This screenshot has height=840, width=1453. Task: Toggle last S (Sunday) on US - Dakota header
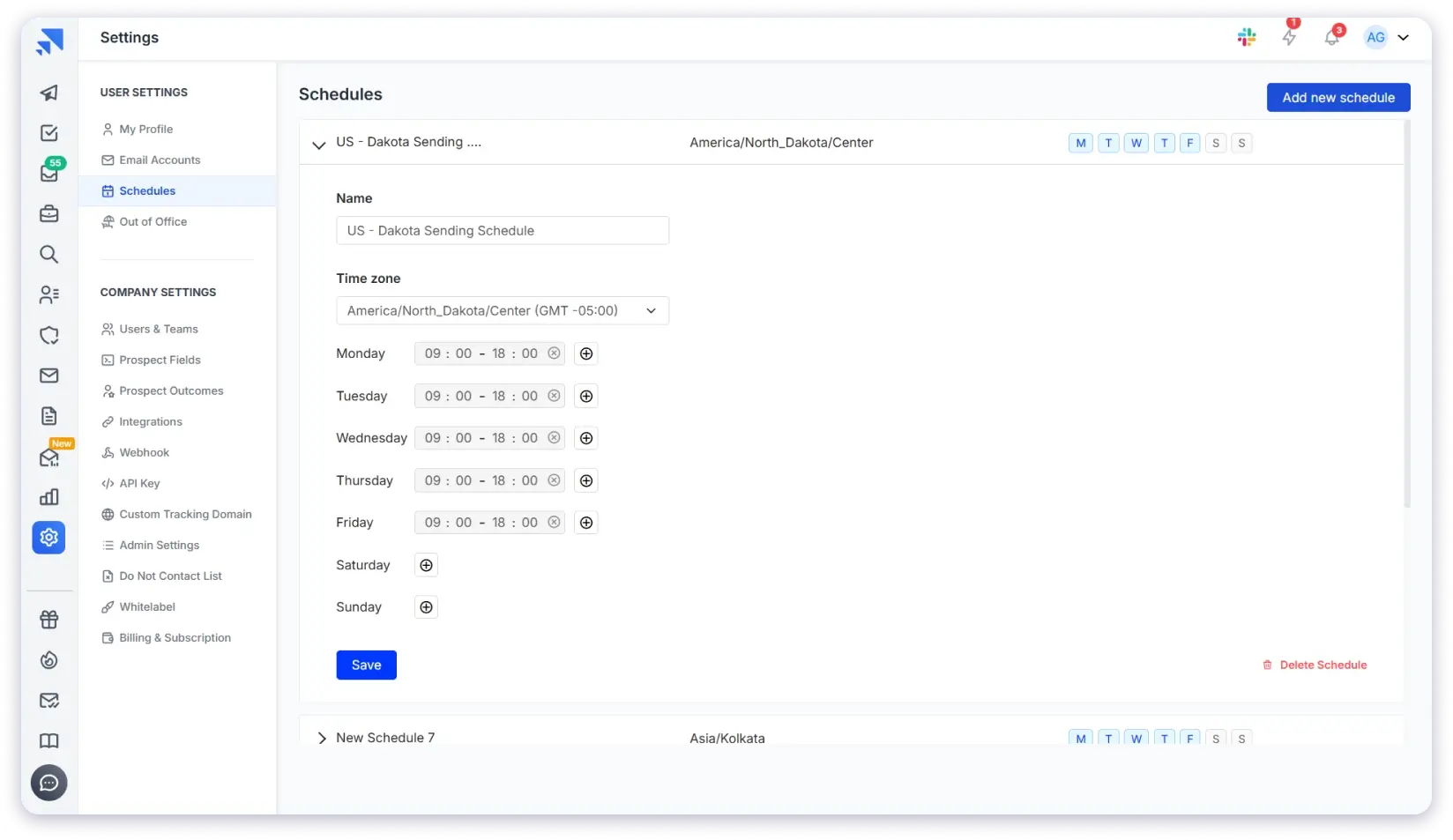pos(1241,143)
